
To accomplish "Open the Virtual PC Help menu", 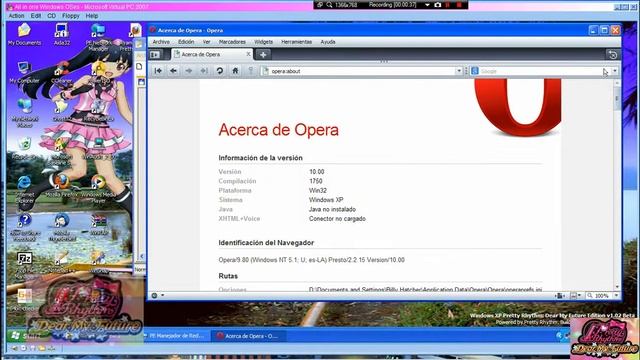I will (91, 16).
